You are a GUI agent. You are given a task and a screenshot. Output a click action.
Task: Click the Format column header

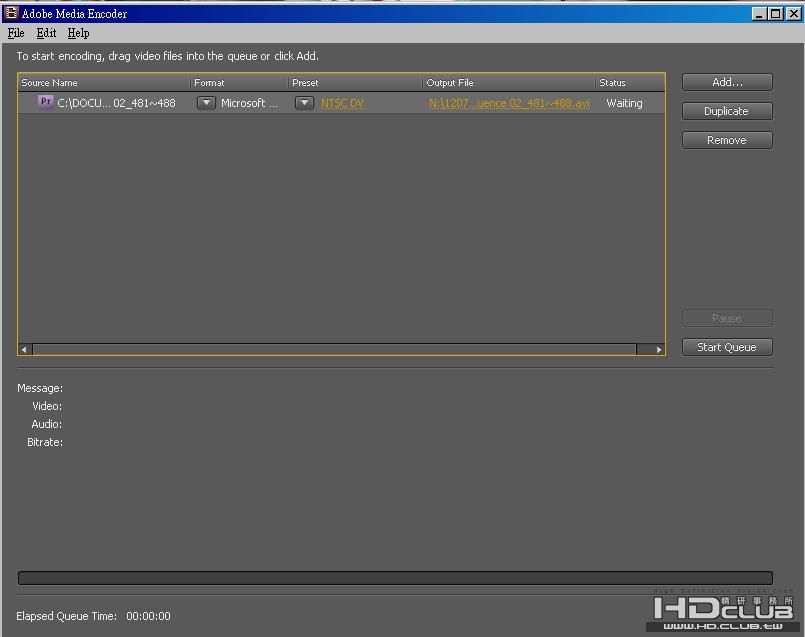239,83
